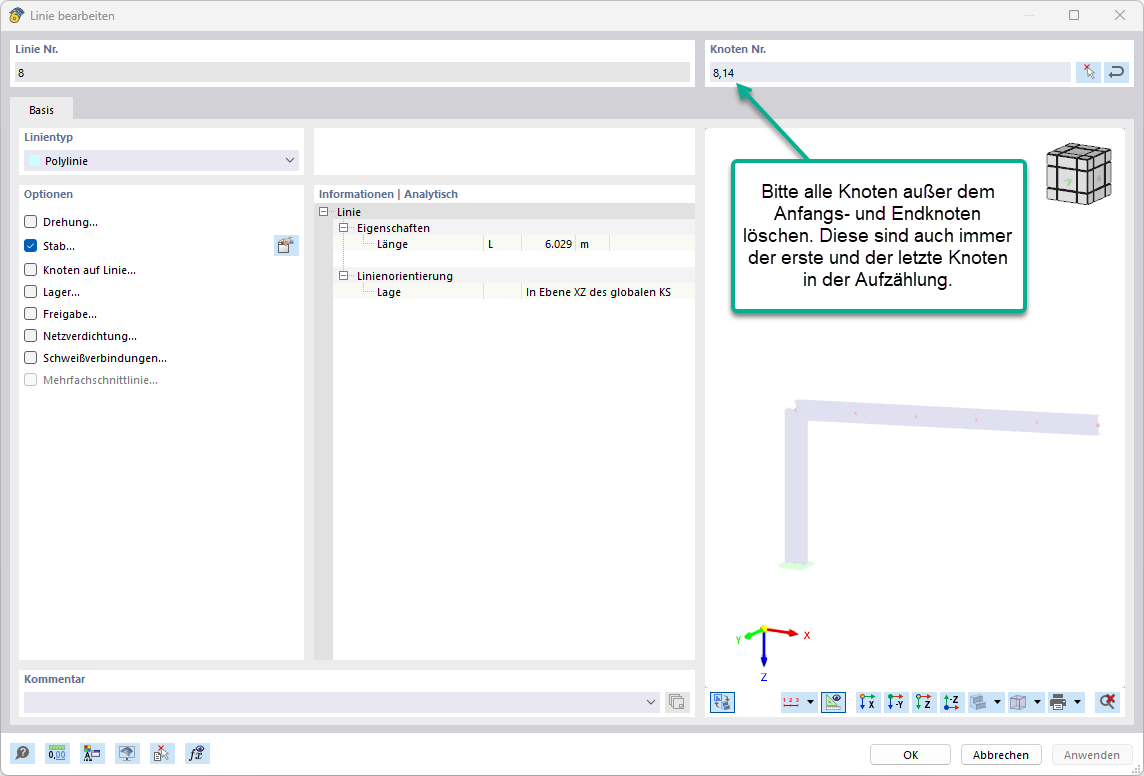Apply changes with the Anwenden button

[1092, 754]
